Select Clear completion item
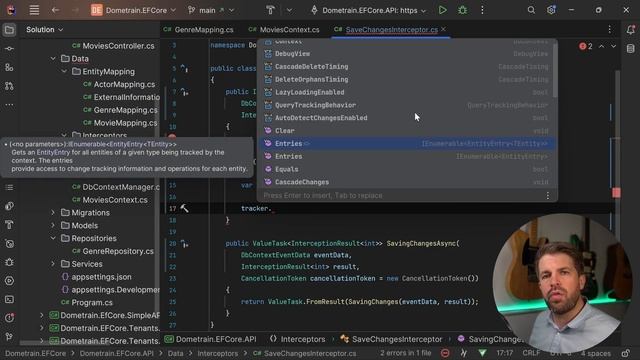 coord(407,131)
